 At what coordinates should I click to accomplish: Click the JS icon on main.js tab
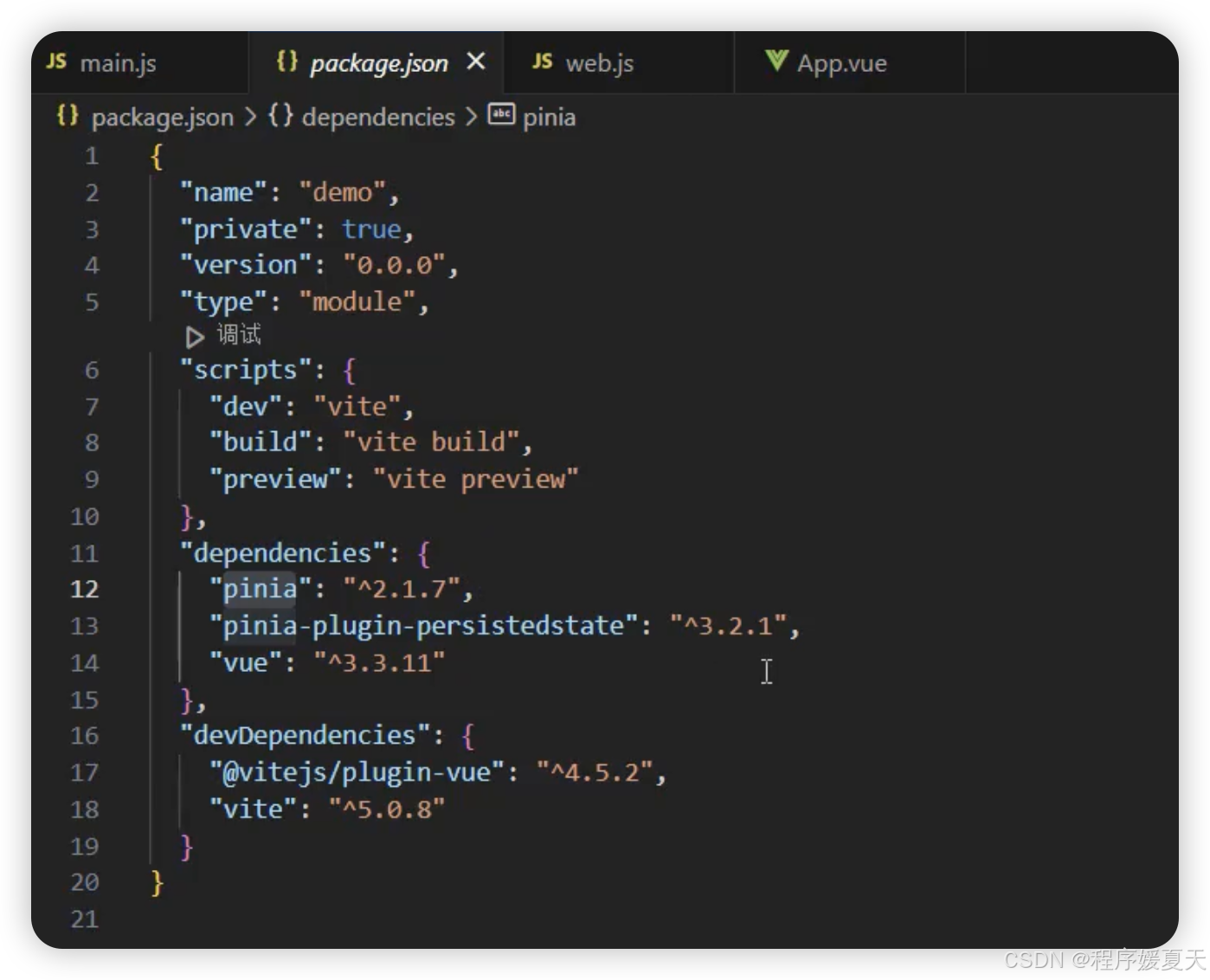pyautogui.click(x=56, y=61)
